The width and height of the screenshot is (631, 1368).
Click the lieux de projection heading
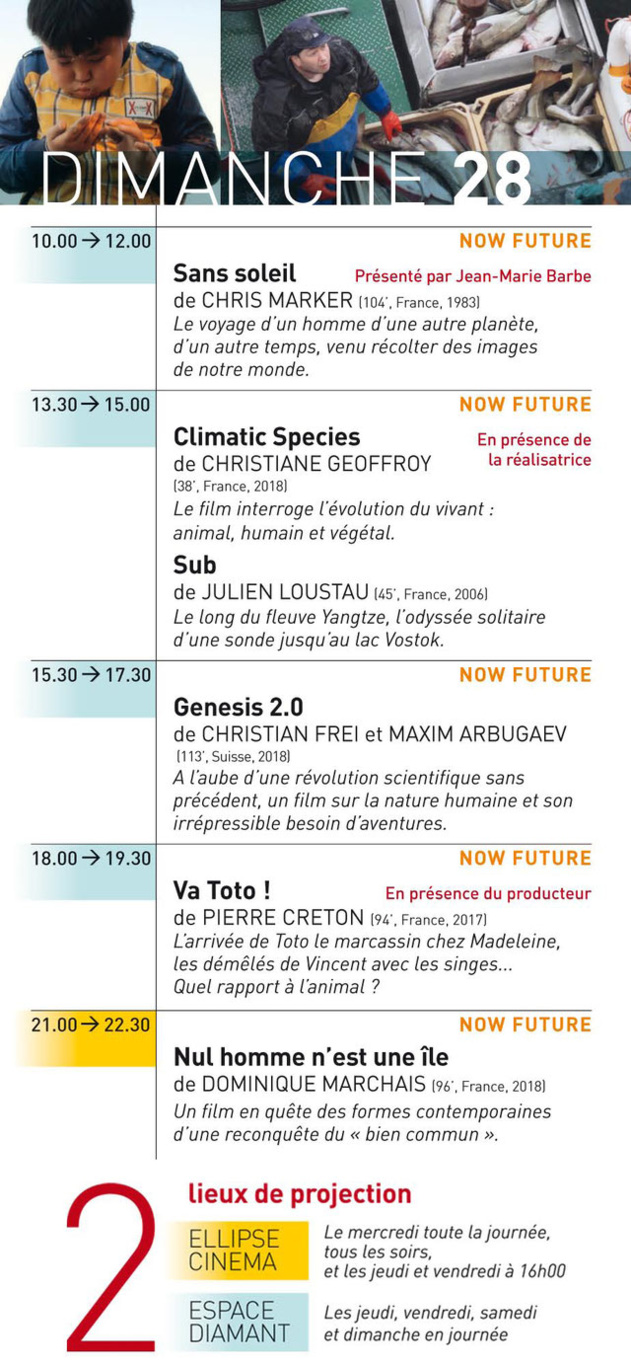click(300, 1194)
